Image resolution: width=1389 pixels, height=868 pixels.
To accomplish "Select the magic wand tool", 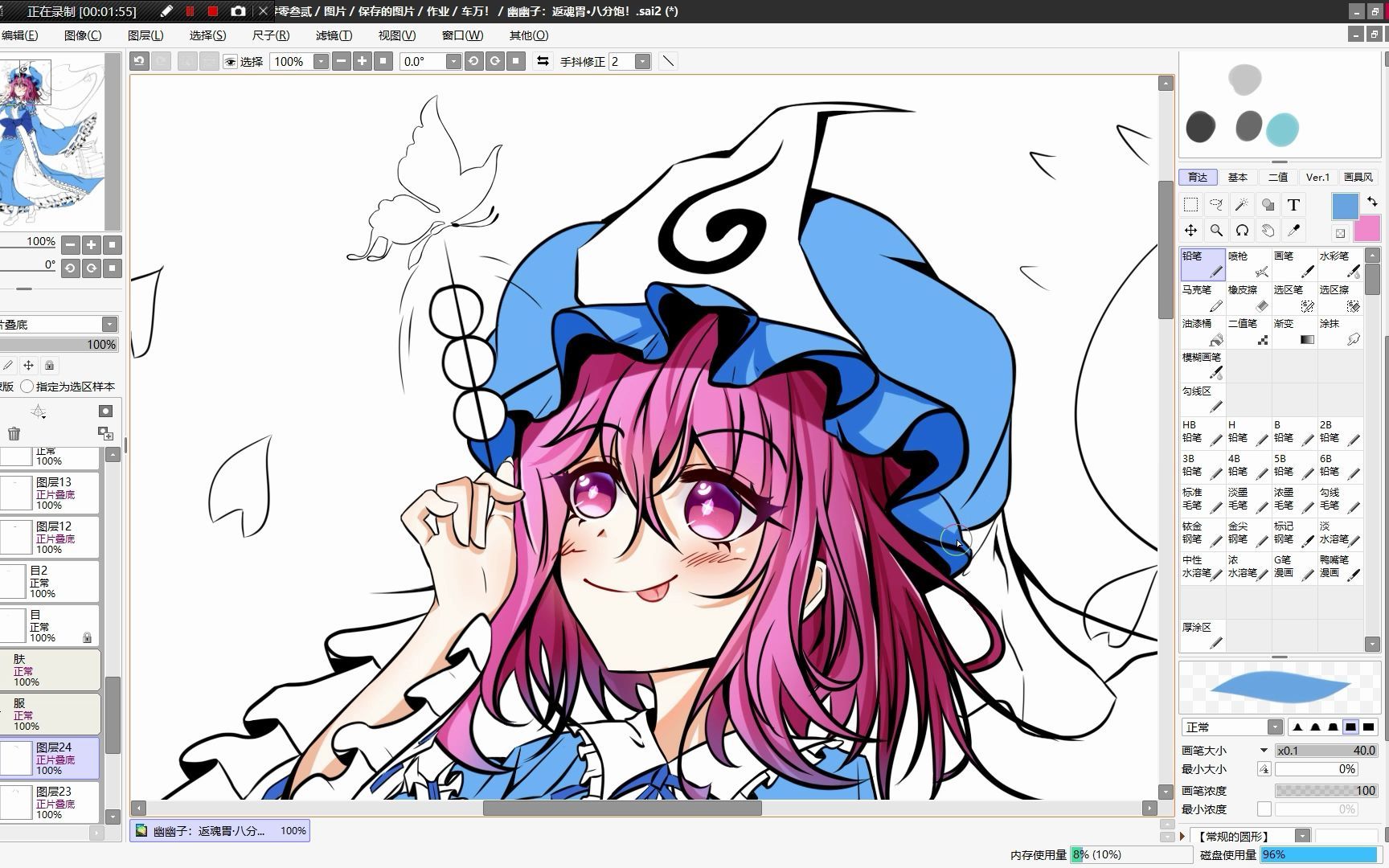I will [x=1242, y=205].
